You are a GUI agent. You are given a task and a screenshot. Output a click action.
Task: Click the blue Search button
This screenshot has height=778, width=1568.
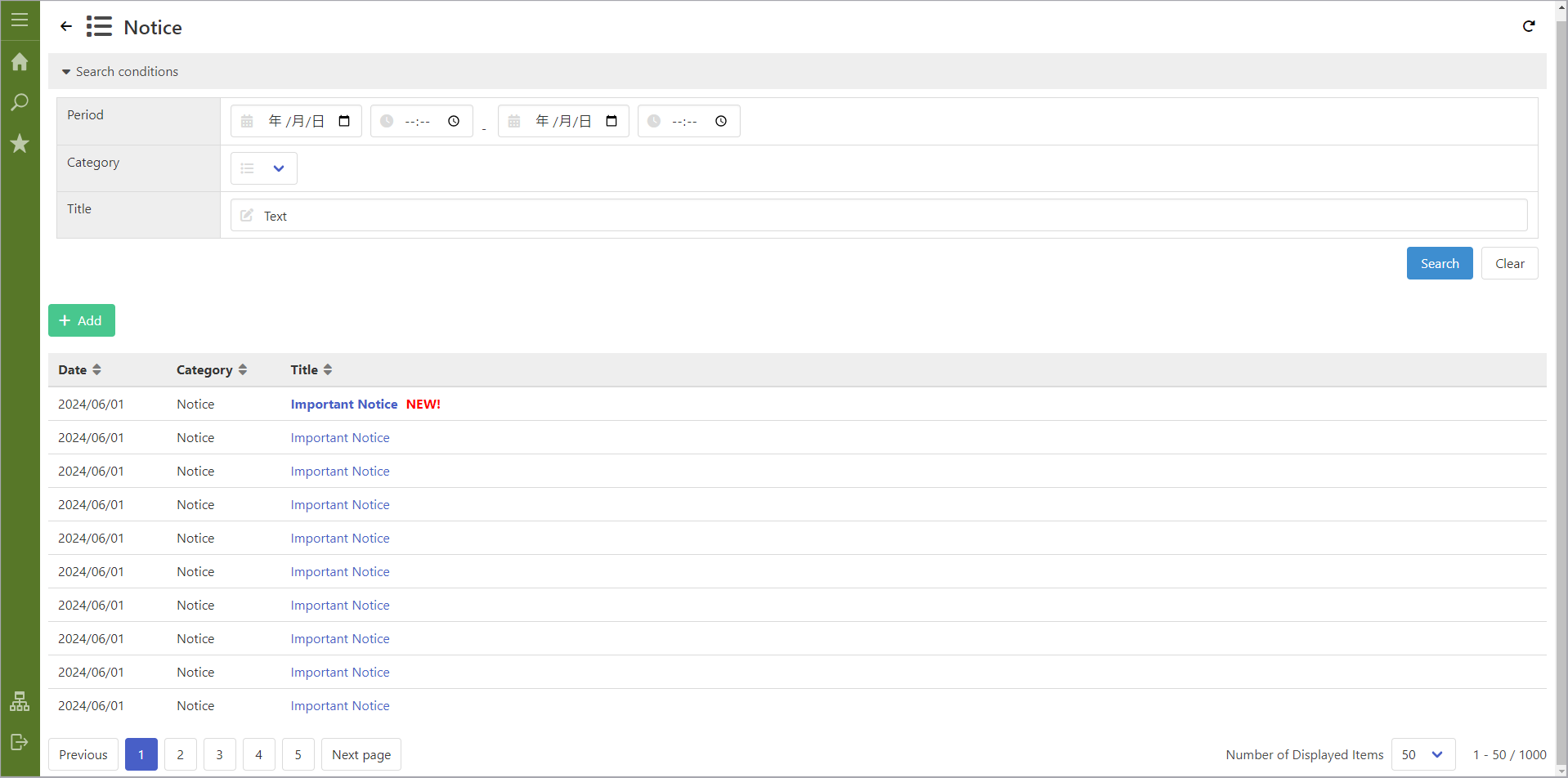tap(1440, 263)
